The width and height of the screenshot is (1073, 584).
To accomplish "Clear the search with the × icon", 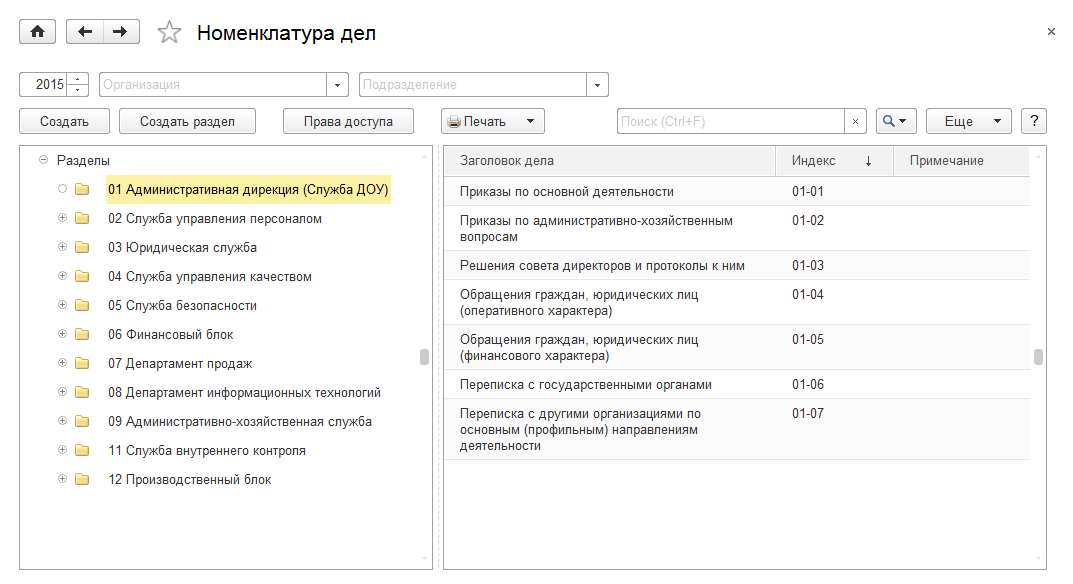I will pyautogui.click(x=855, y=120).
